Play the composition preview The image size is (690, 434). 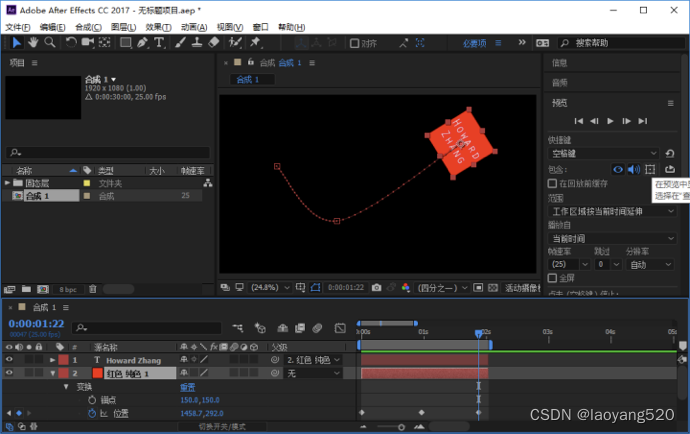pyautogui.click(x=610, y=121)
